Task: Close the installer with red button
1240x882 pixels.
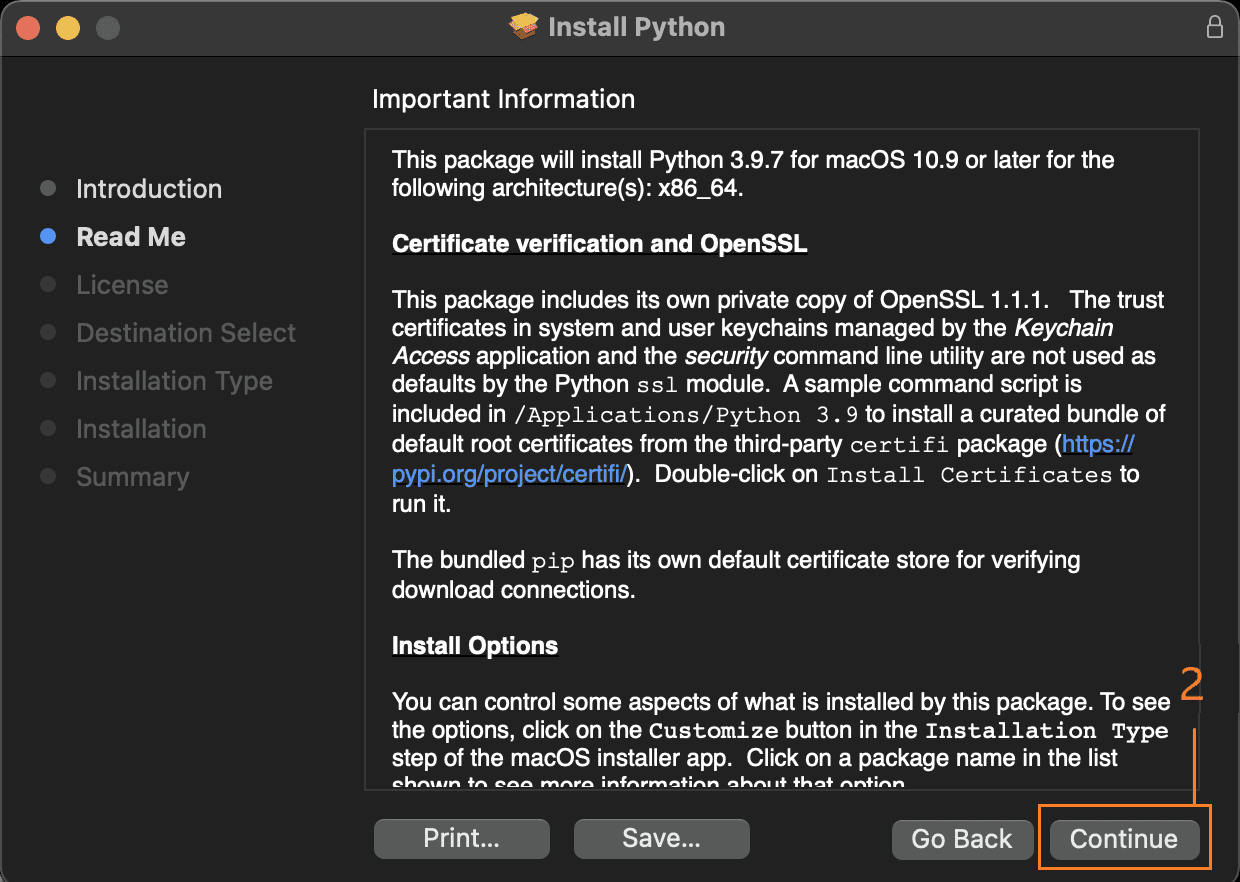Action: (x=28, y=28)
